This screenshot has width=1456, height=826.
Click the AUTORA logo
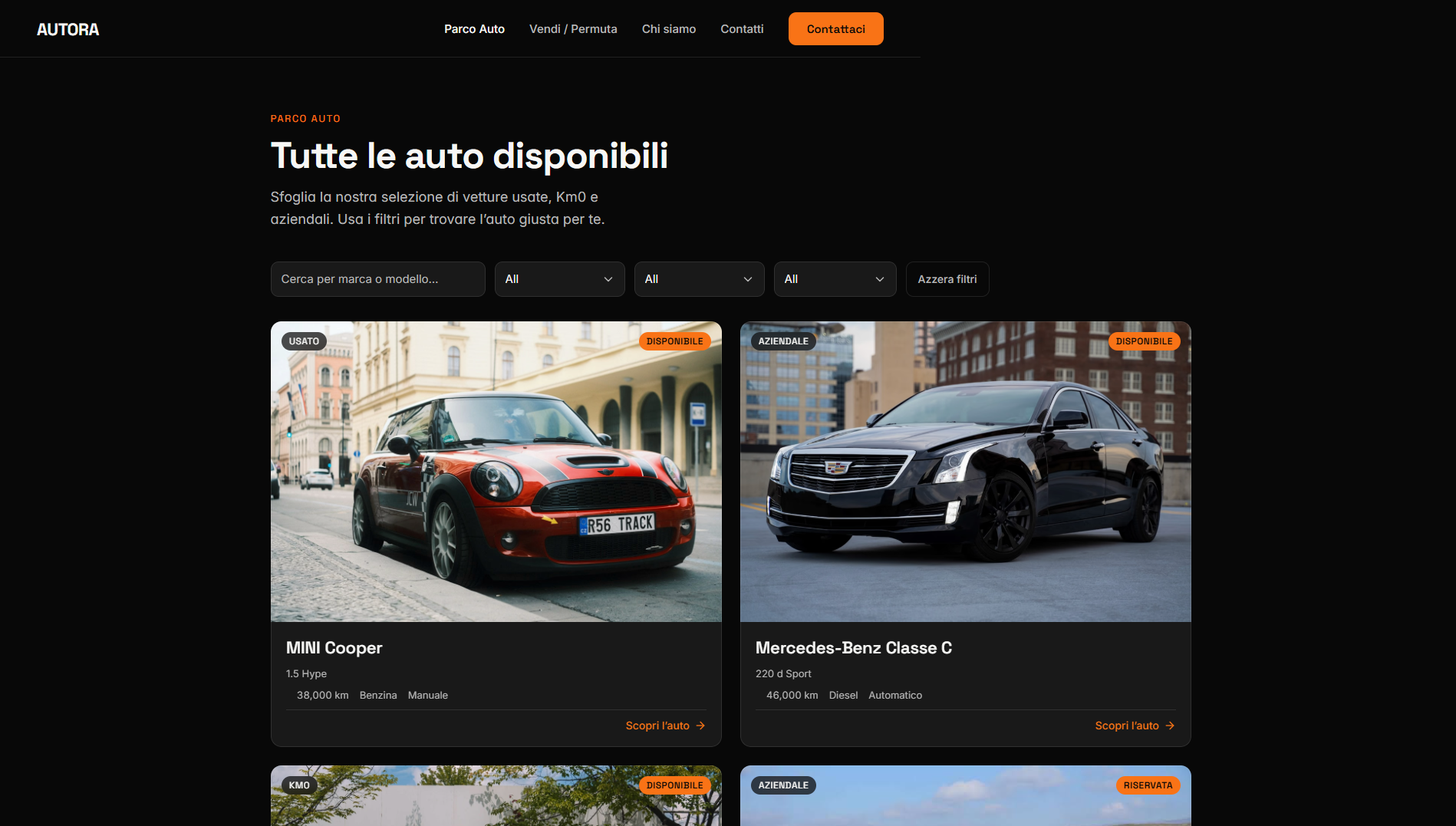[x=68, y=29]
